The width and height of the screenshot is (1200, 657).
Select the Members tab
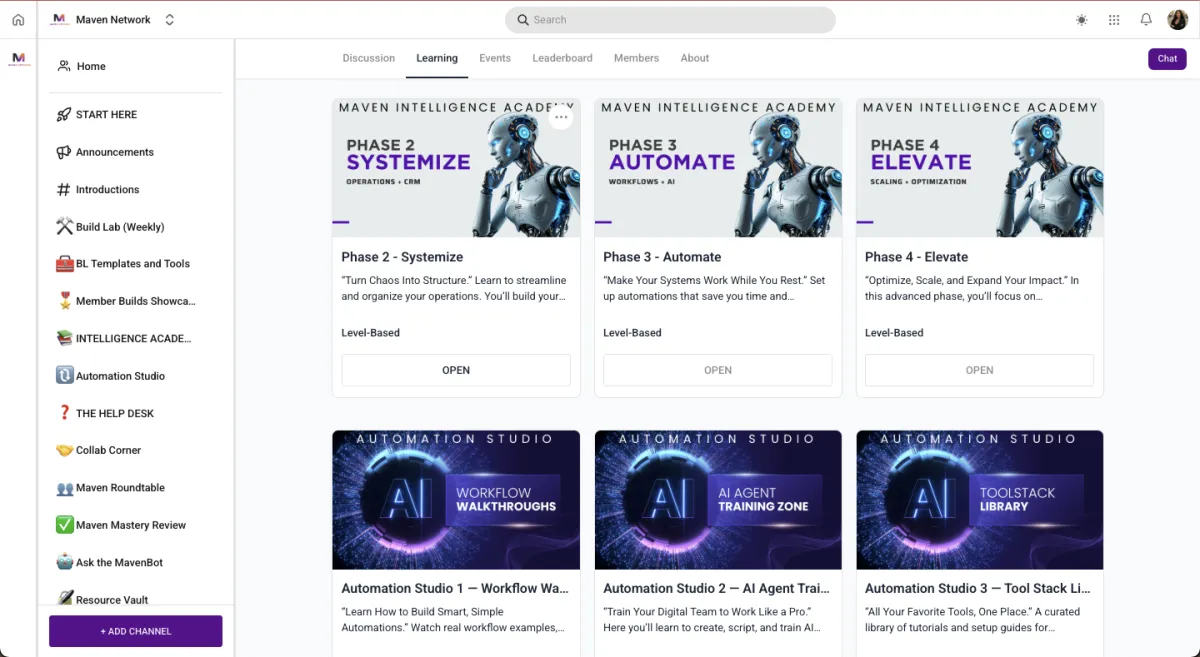[636, 58]
